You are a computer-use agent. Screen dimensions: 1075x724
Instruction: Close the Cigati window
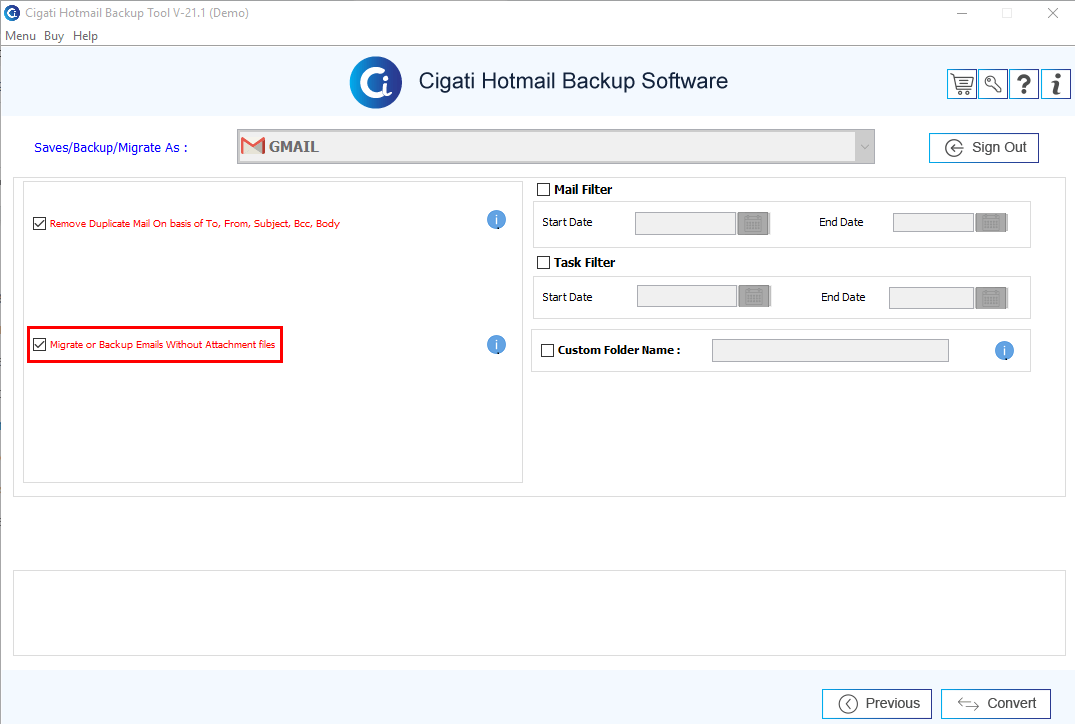[1053, 13]
